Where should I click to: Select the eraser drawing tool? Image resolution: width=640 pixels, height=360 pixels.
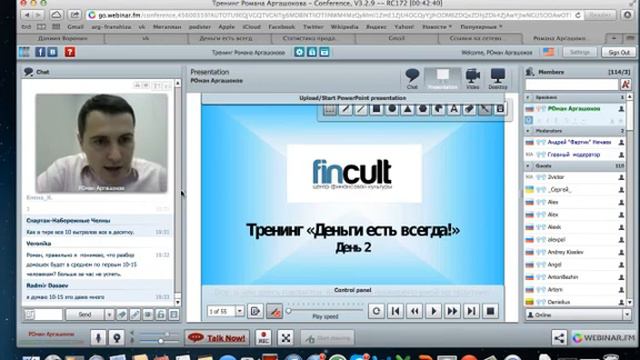[x=469, y=109]
